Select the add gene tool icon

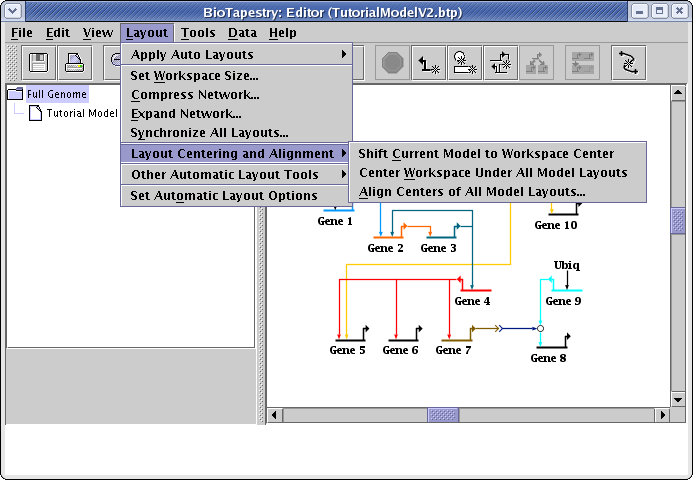[466, 64]
